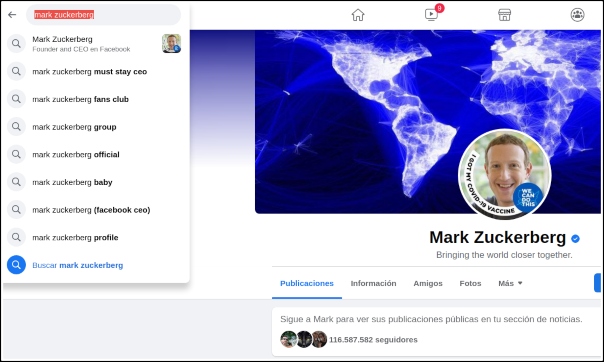Open Mark Zuckerberg's round profile picture
604x362 pixels.
point(505,174)
